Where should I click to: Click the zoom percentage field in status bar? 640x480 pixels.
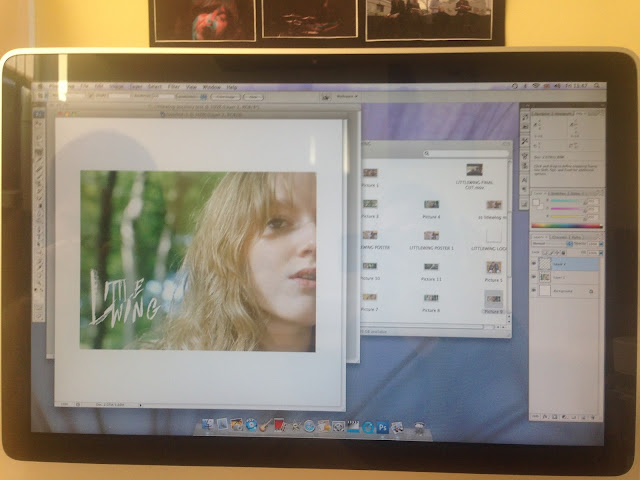(x=64, y=404)
